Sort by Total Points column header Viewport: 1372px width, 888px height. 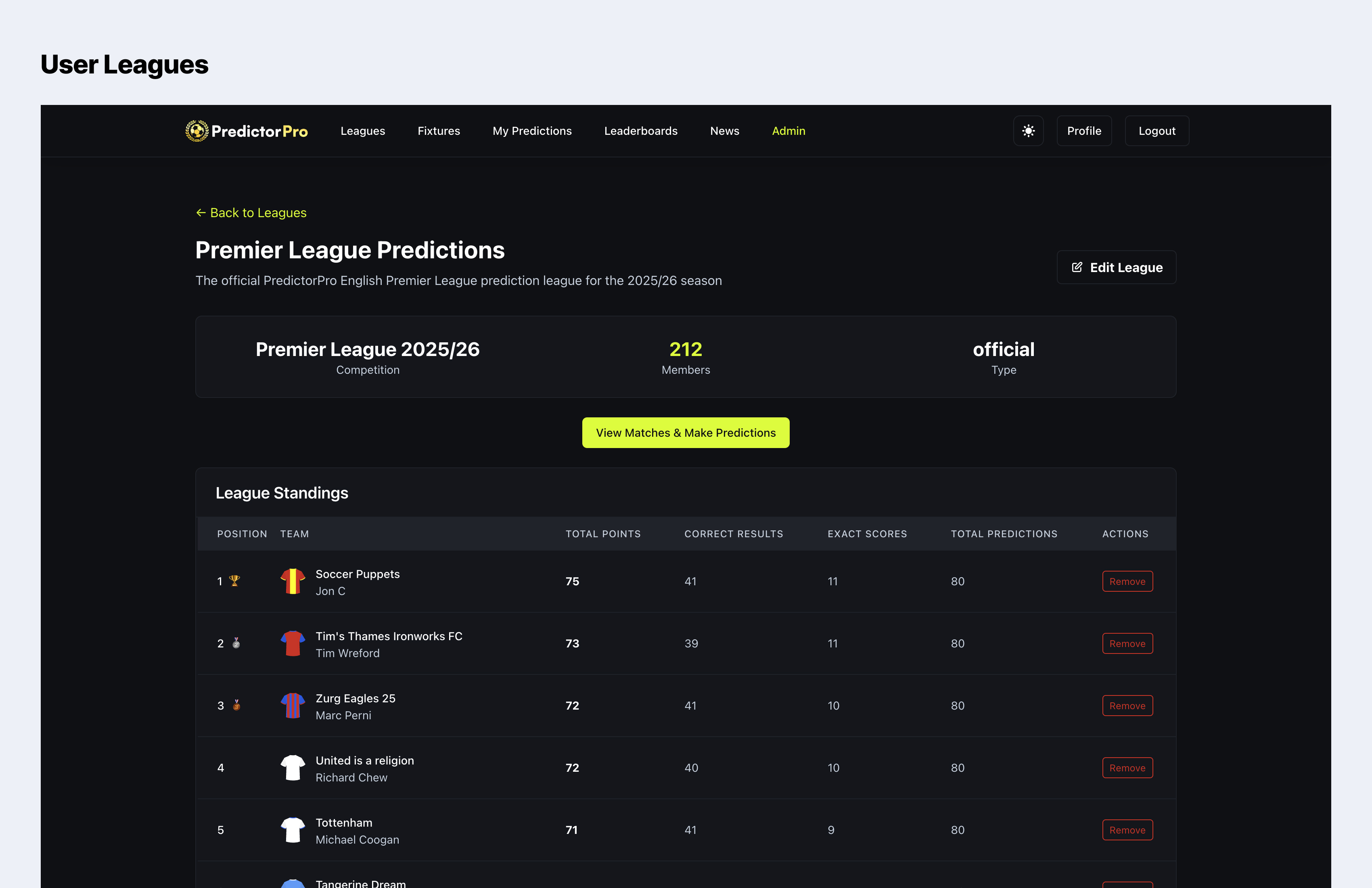click(x=602, y=534)
